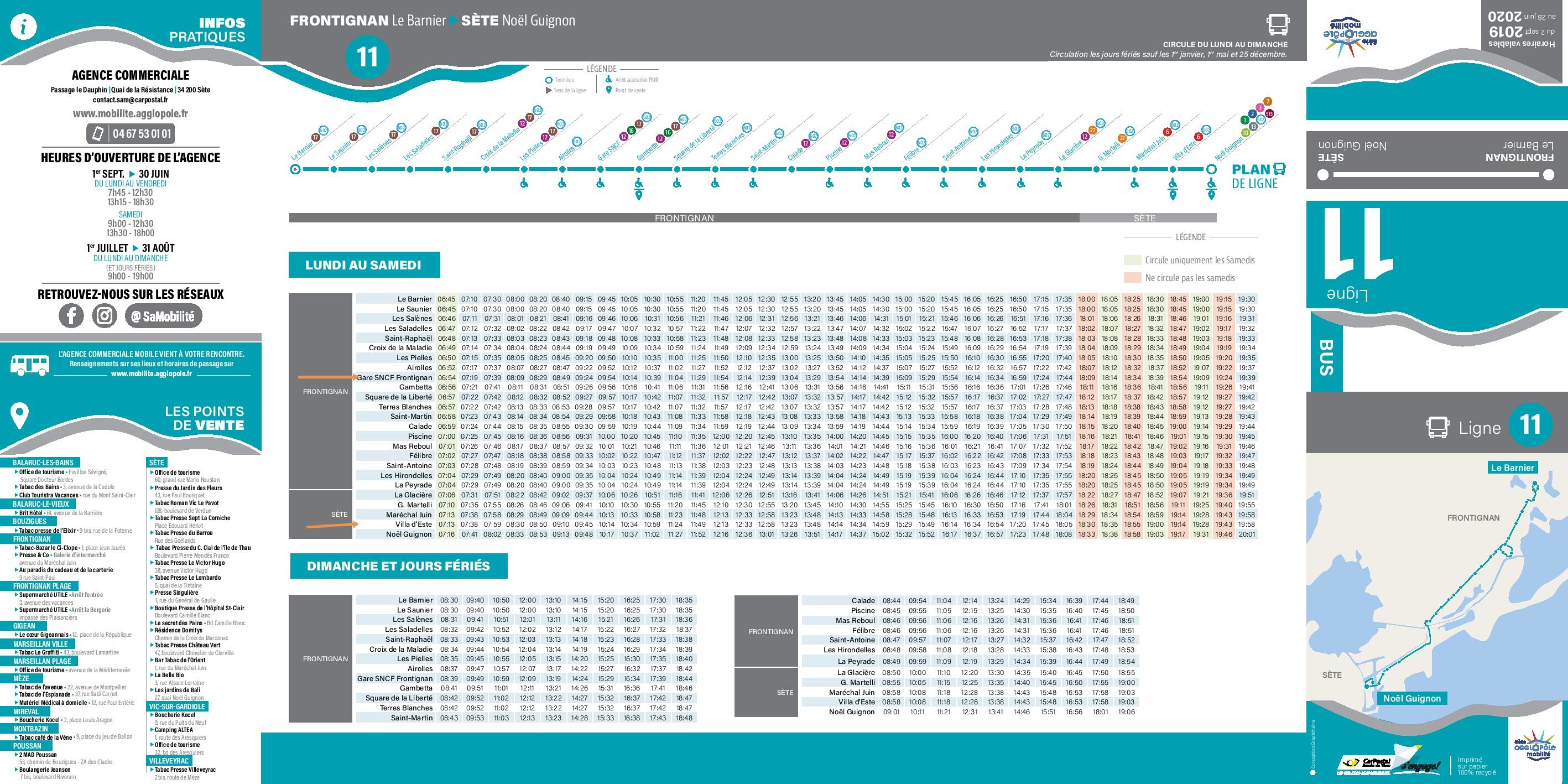Click the wheelchair icon under Maréchal Juin stop

point(1134,182)
